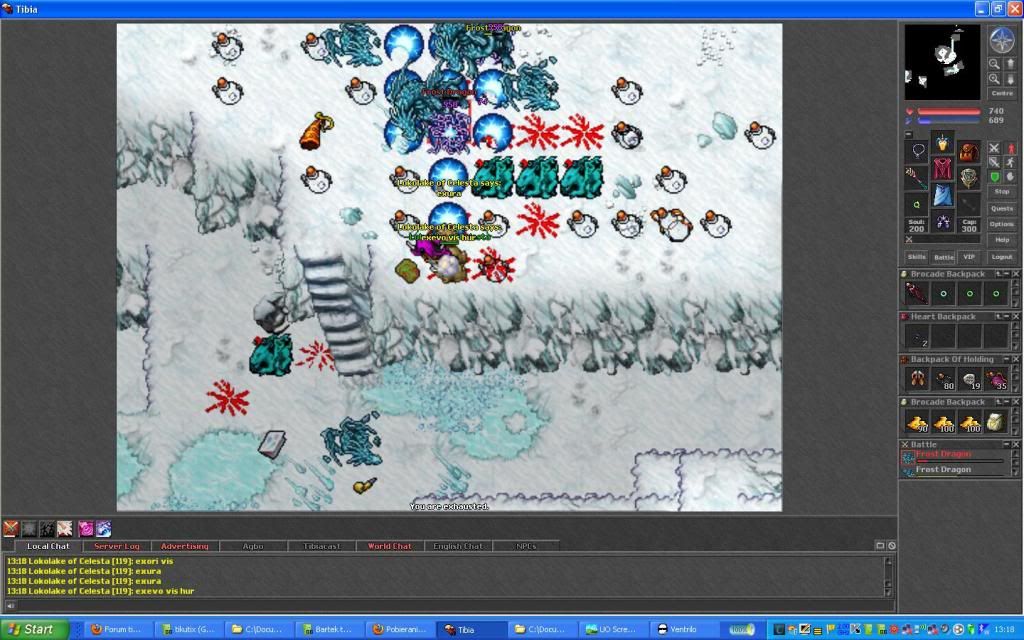Click the Centre minimap button
Screen dimensions: 1024x640
[1002, 93]
